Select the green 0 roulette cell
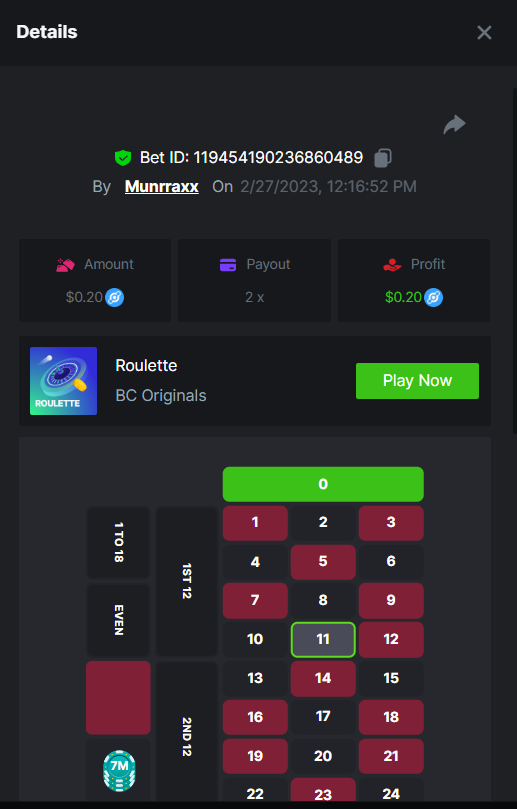 [323, 484]
